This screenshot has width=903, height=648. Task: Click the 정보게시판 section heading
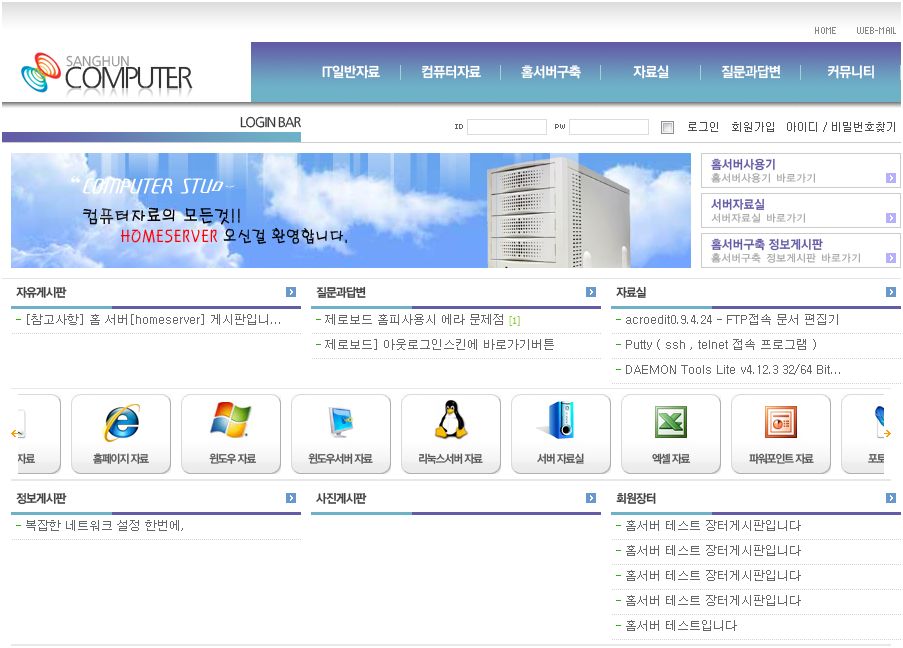[41, 498]
